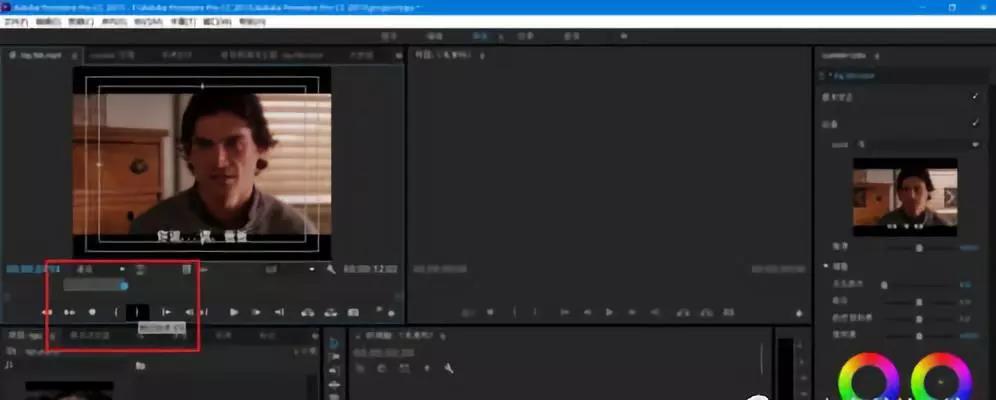The width and height of the screenshot is (996, 400).
Task: Switch to the Effects workspace tab
Action: pyautogui.click(x=525, y=37)
